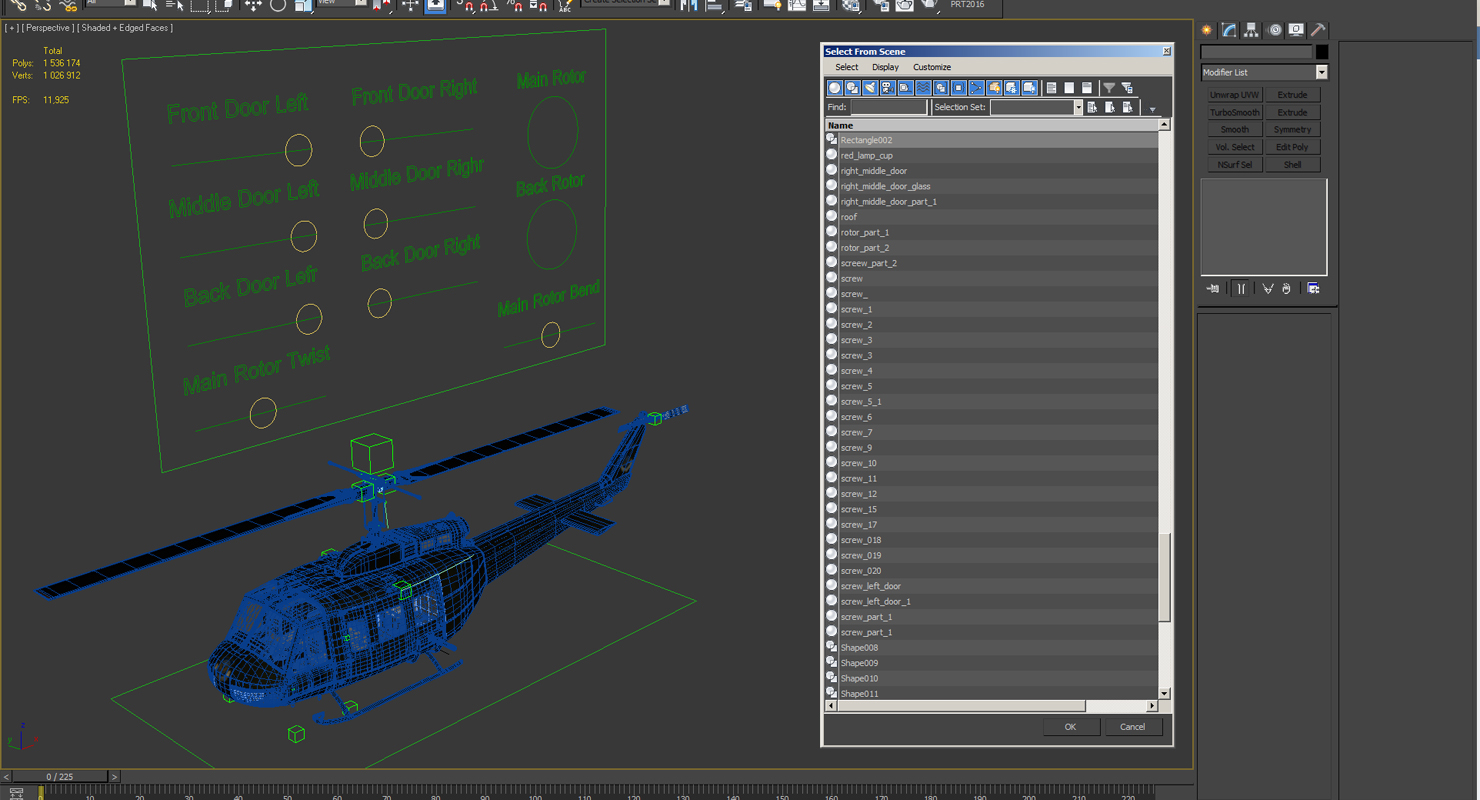Toggle Display Shapes filter icon

coord(852,88)
